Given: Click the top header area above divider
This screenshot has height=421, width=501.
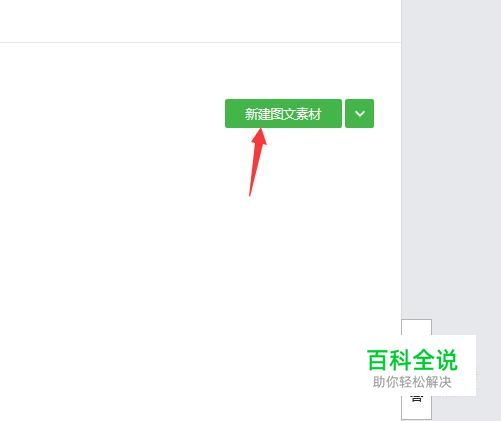Looking at the screenshot, I should click(x=200, y=21).
